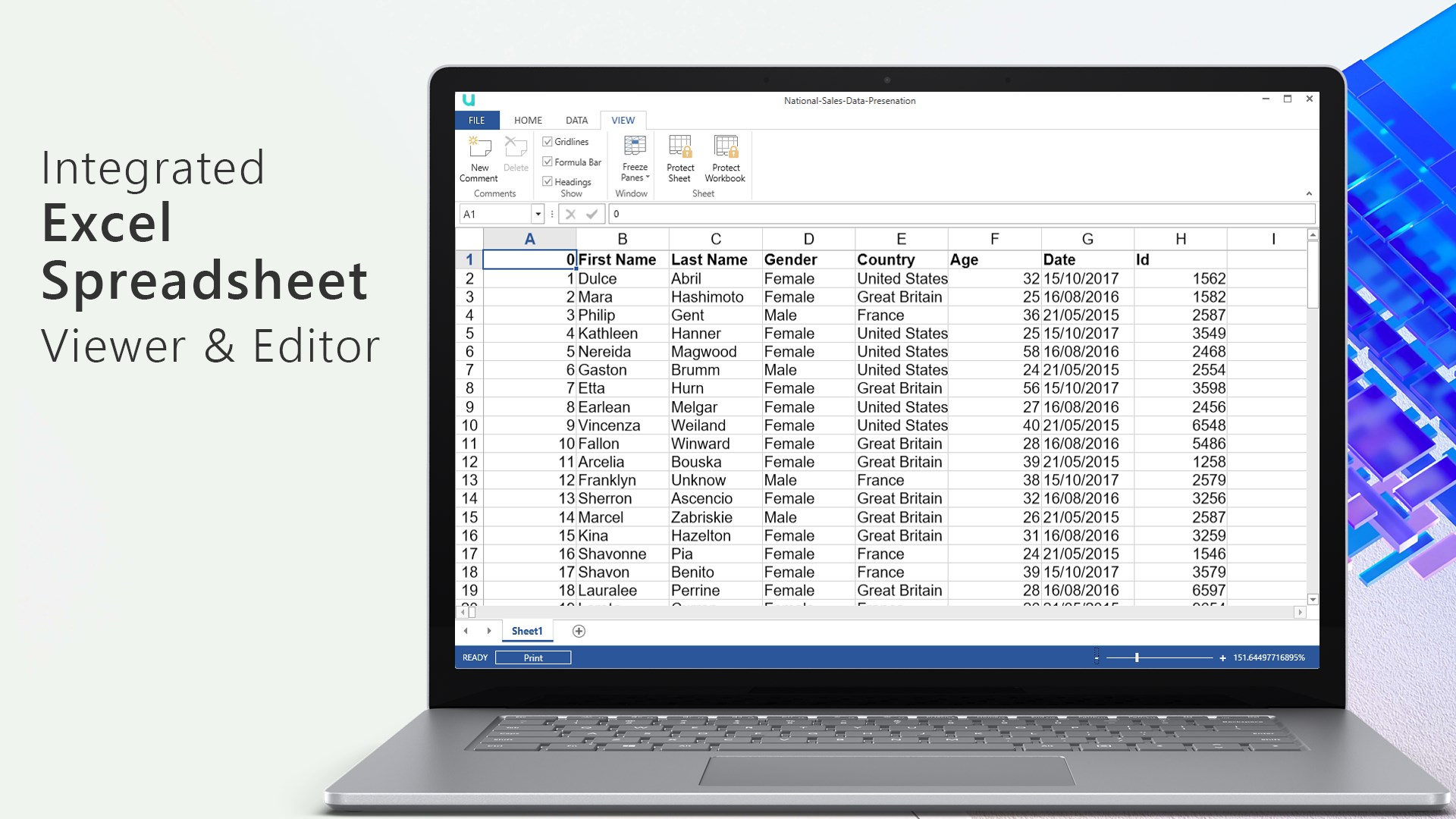Click the formula bar cancel X icon
Viewport: 1456px width, 819px height.
(571, 215)
